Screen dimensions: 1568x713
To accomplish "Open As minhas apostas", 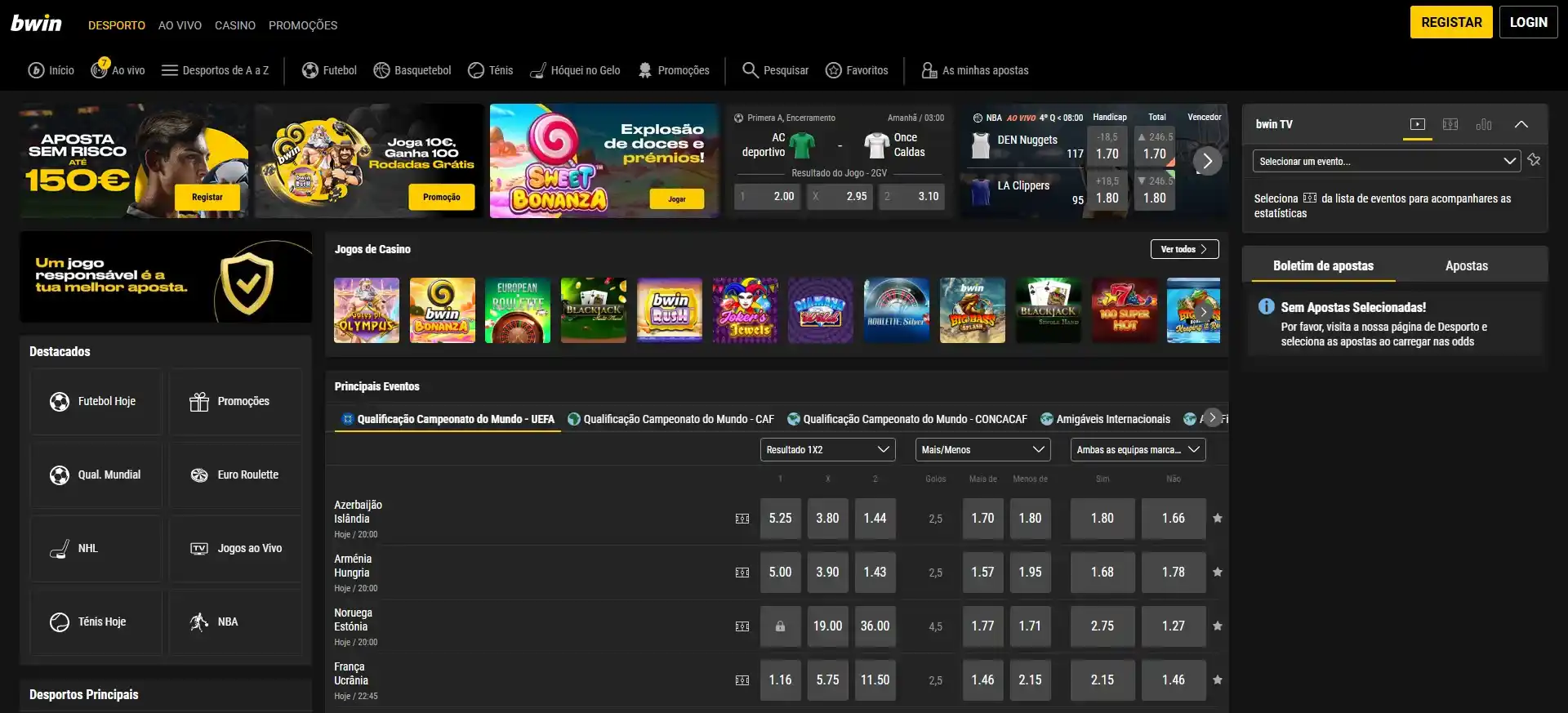I will point(975,70).
